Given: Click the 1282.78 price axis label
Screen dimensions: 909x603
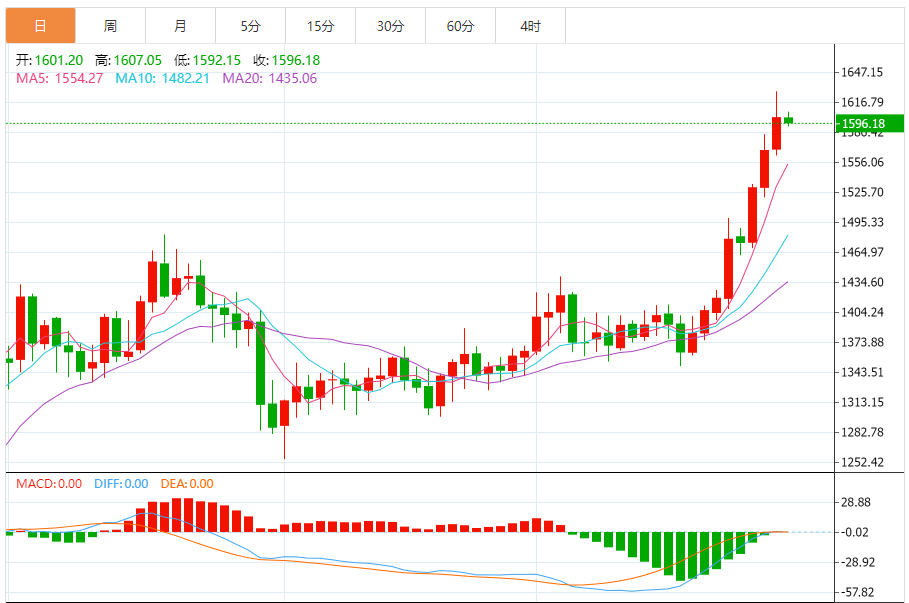Looking at the screenshot, I should [862, 432].
